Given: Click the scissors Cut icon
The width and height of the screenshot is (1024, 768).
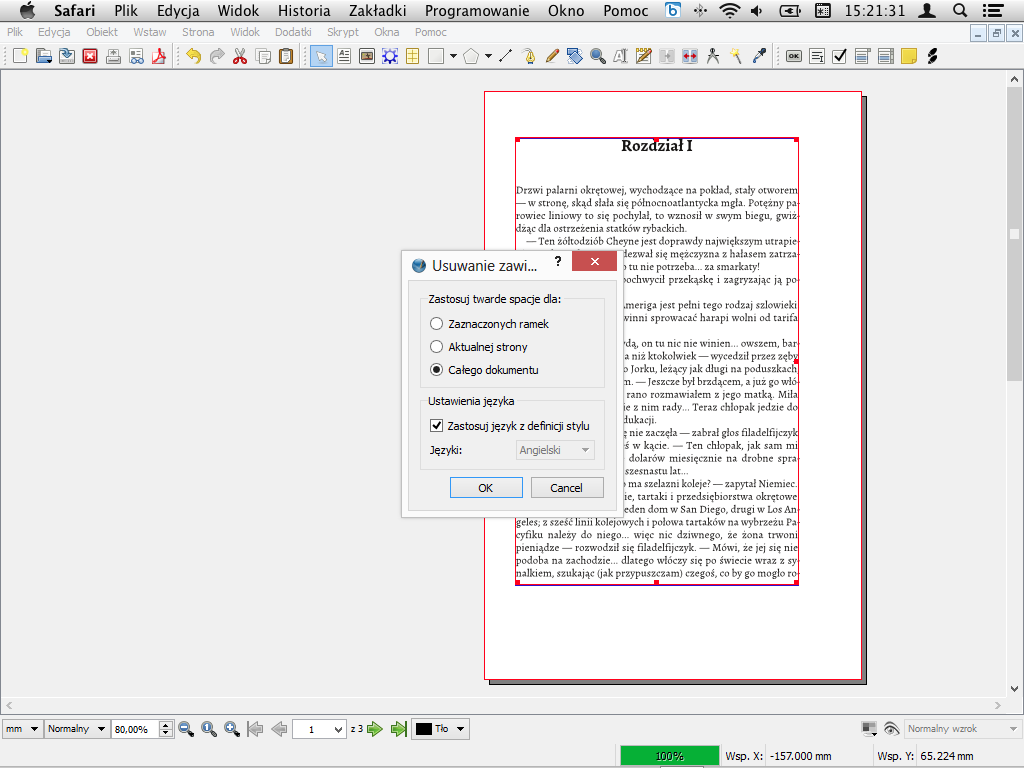Looking at the screenshot, I should 239,56.
